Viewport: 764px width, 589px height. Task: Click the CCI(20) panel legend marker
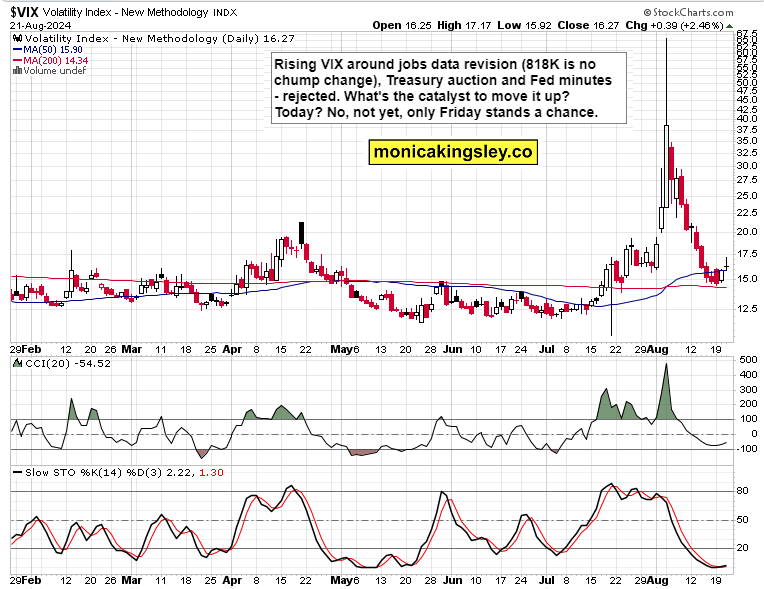15,362
